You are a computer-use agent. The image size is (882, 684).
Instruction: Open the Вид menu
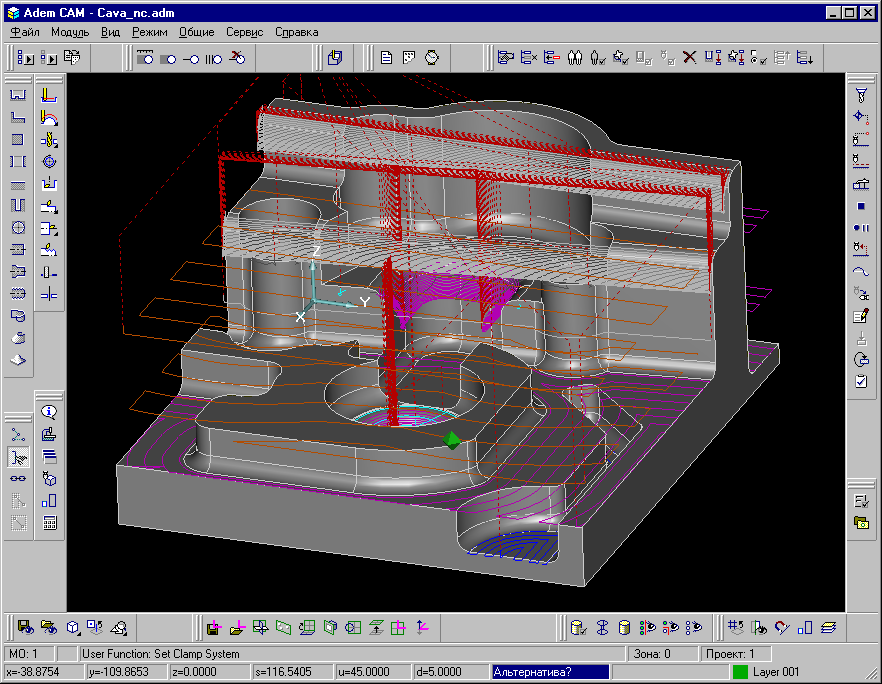[x=110, y=32]
